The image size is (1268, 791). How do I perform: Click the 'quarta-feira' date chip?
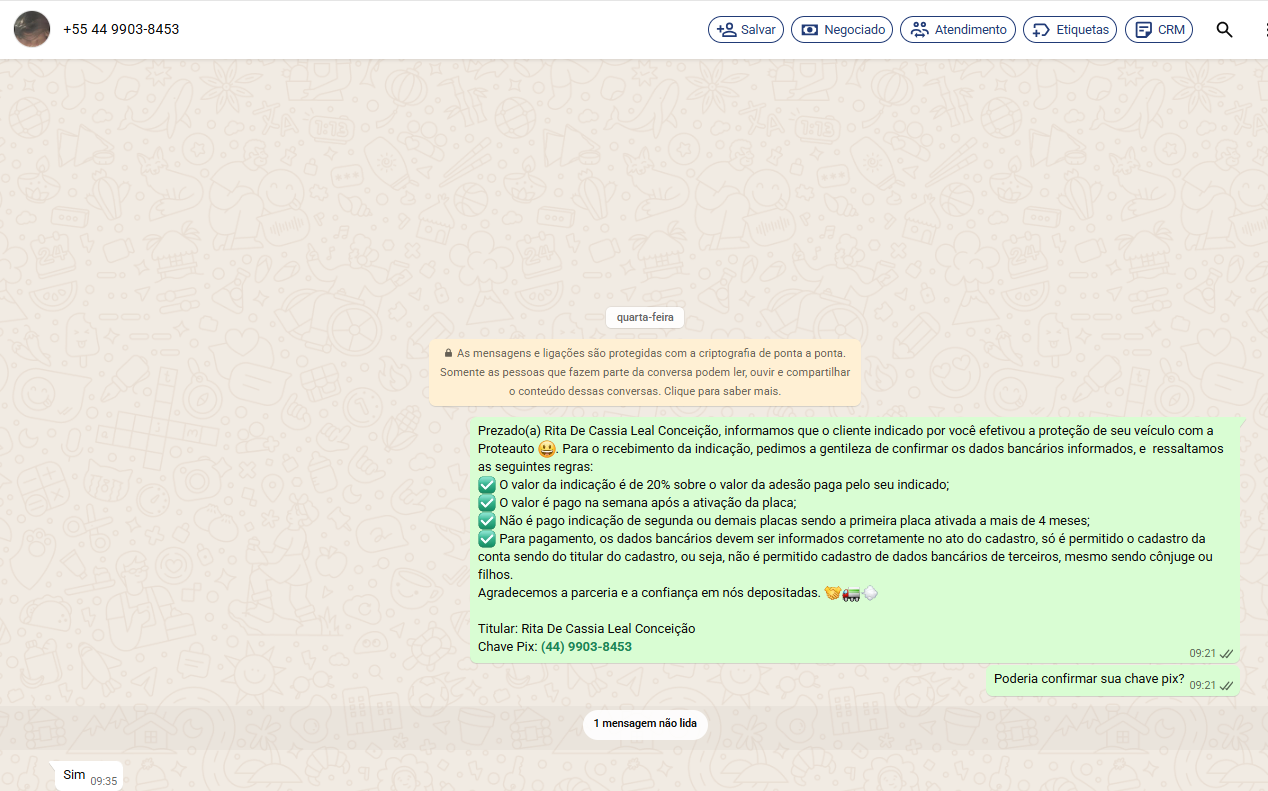coord(645,318)
